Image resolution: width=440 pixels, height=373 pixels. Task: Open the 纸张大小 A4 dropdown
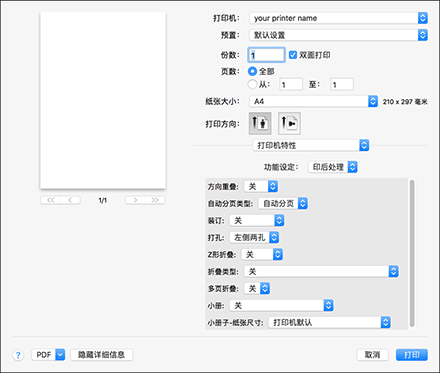tap(313, 101)
